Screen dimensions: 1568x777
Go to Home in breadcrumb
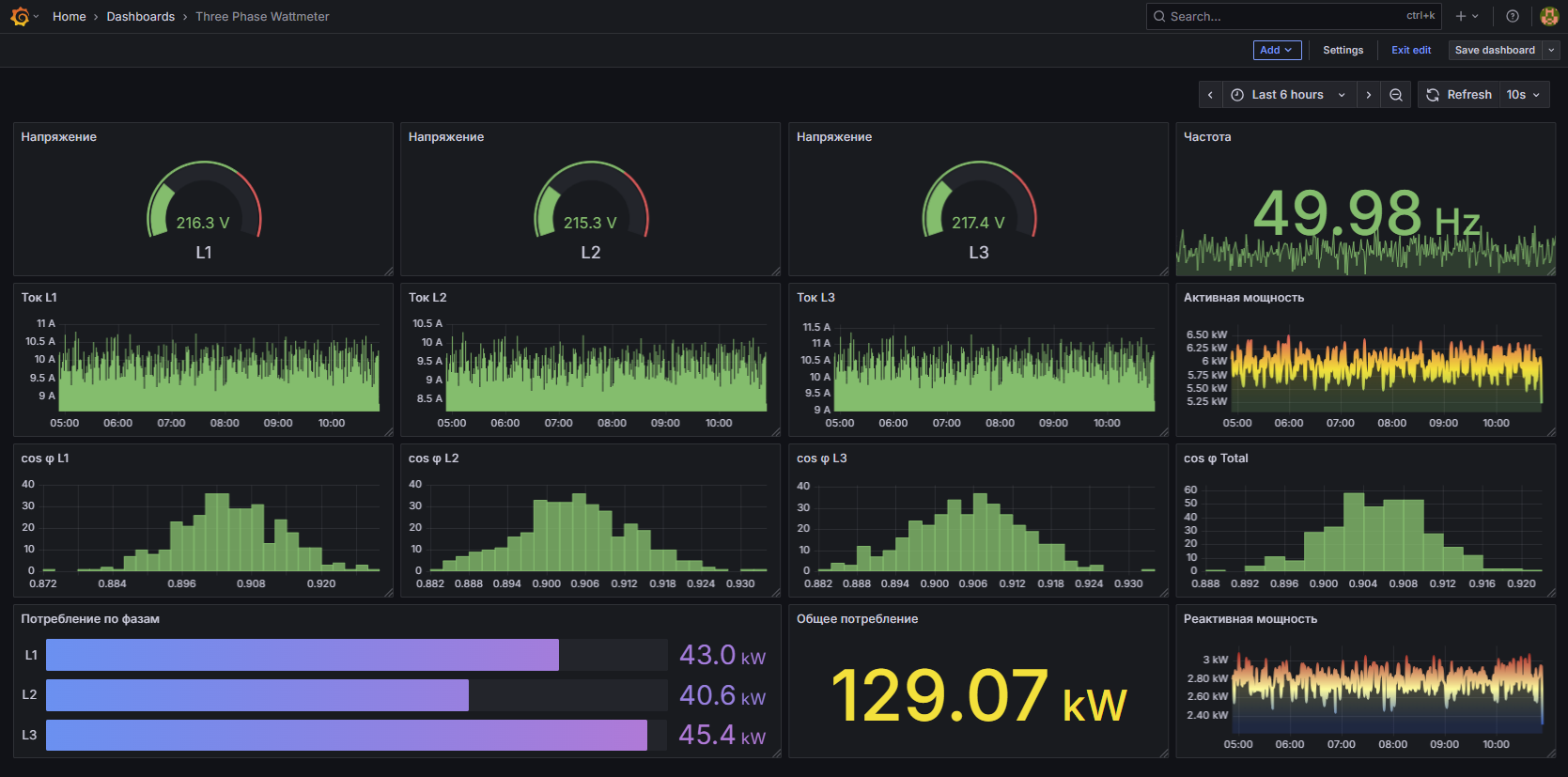click(69, 17)
